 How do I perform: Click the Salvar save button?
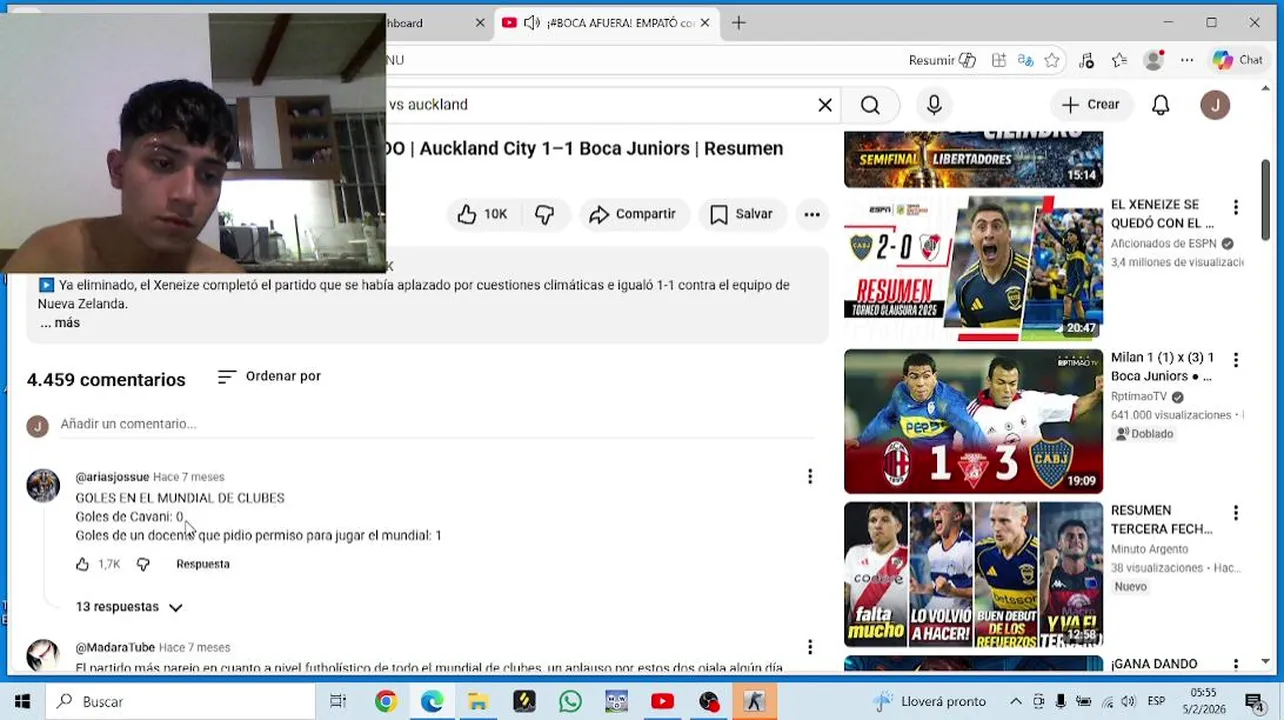click(x=741, y=214)
